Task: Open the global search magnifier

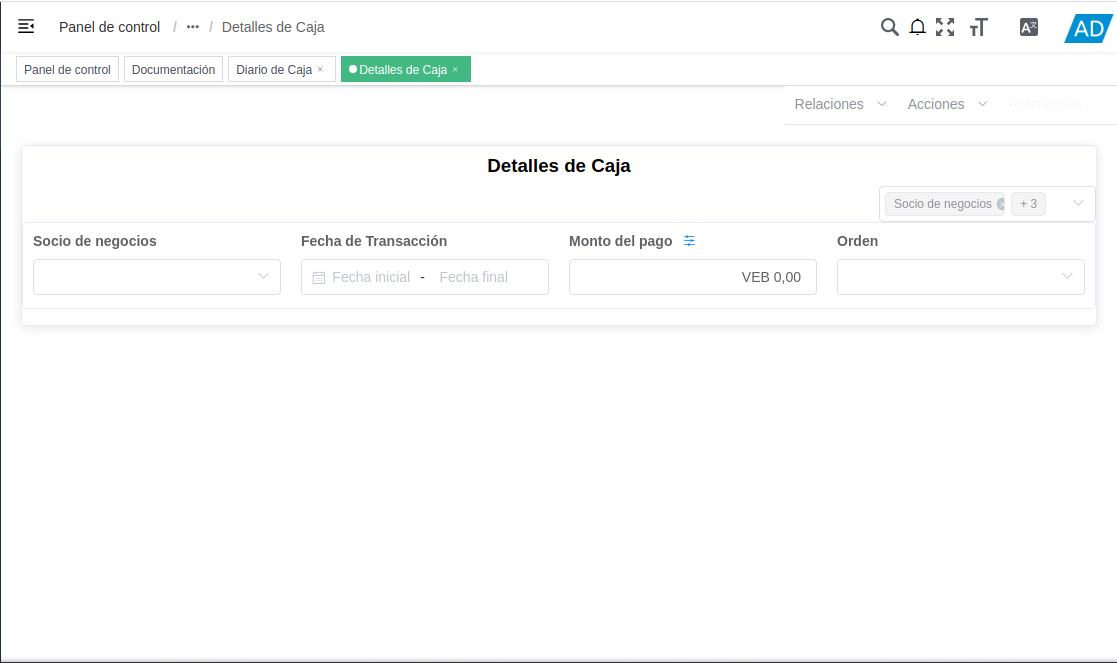Action: (x=890, y=27)
